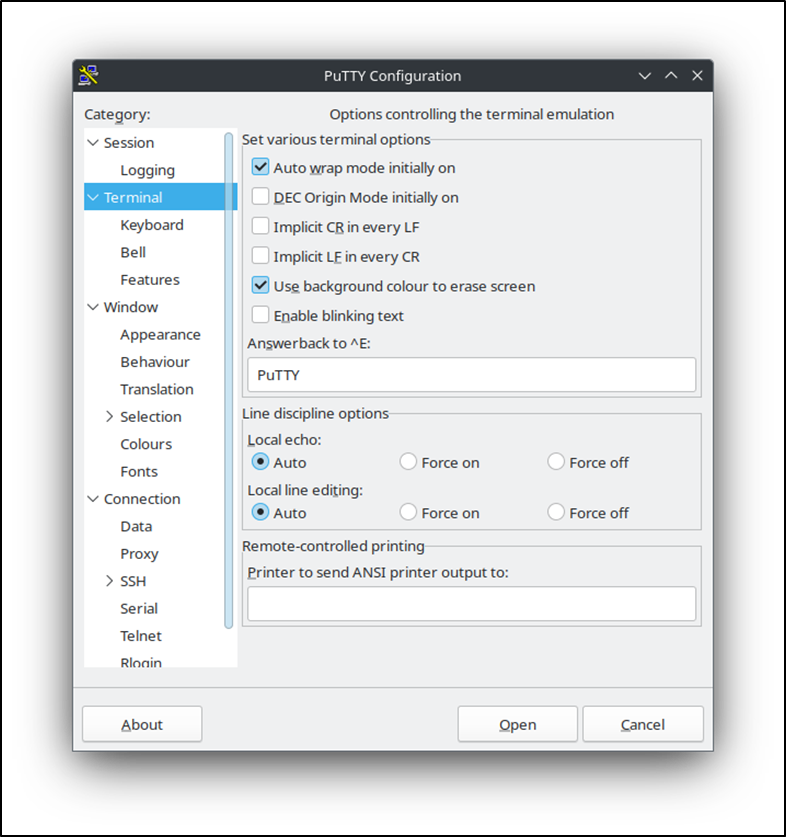Viewport: 786px width, 837px height.
Task: Enable blinking text checkbox
Action: pyautogui.click(x=260, y=315)
